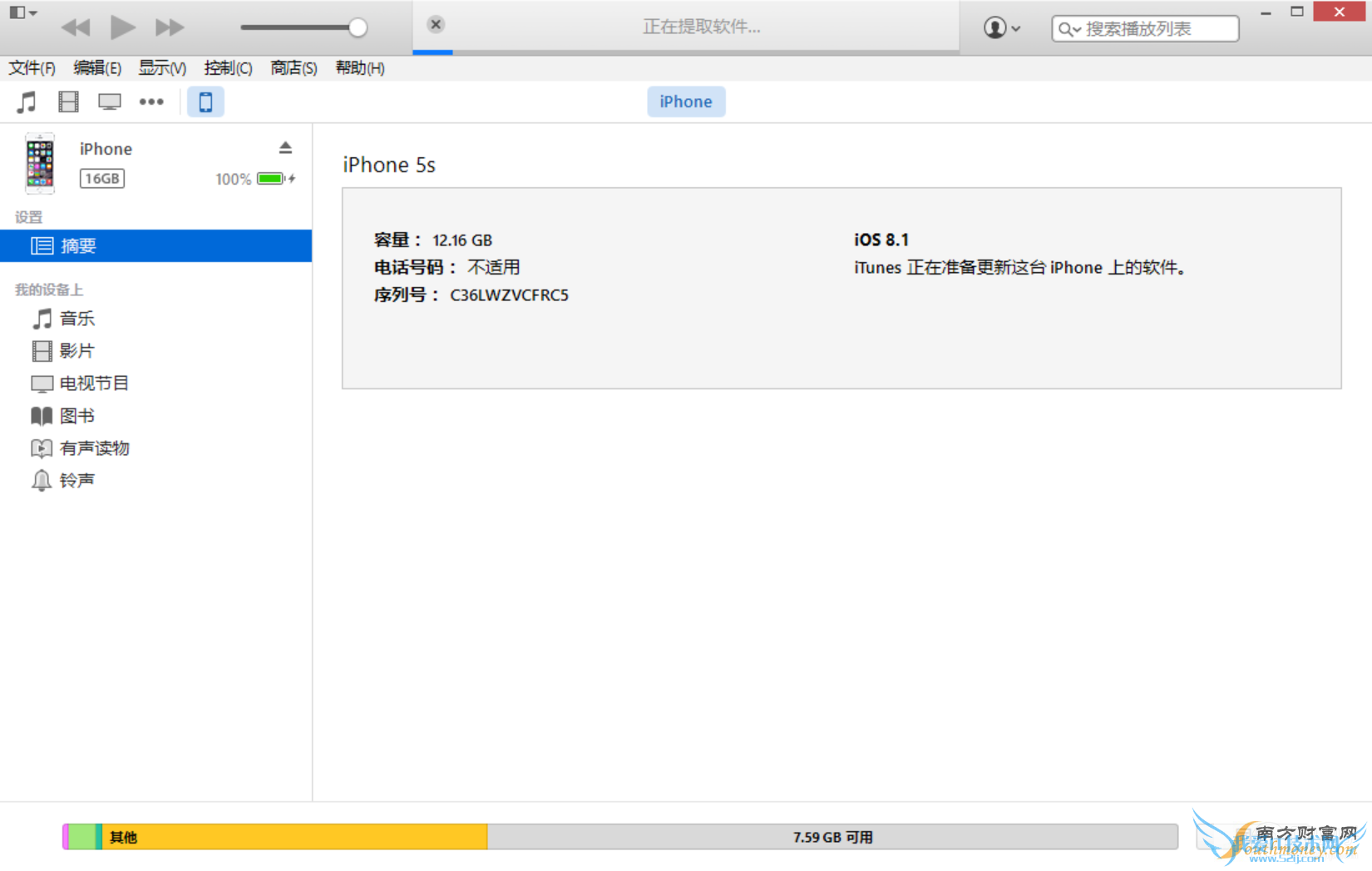The width and height of the screenshot is (1372, 871).
Task: Open the Movies media section icon
Action: coord(67,101)
